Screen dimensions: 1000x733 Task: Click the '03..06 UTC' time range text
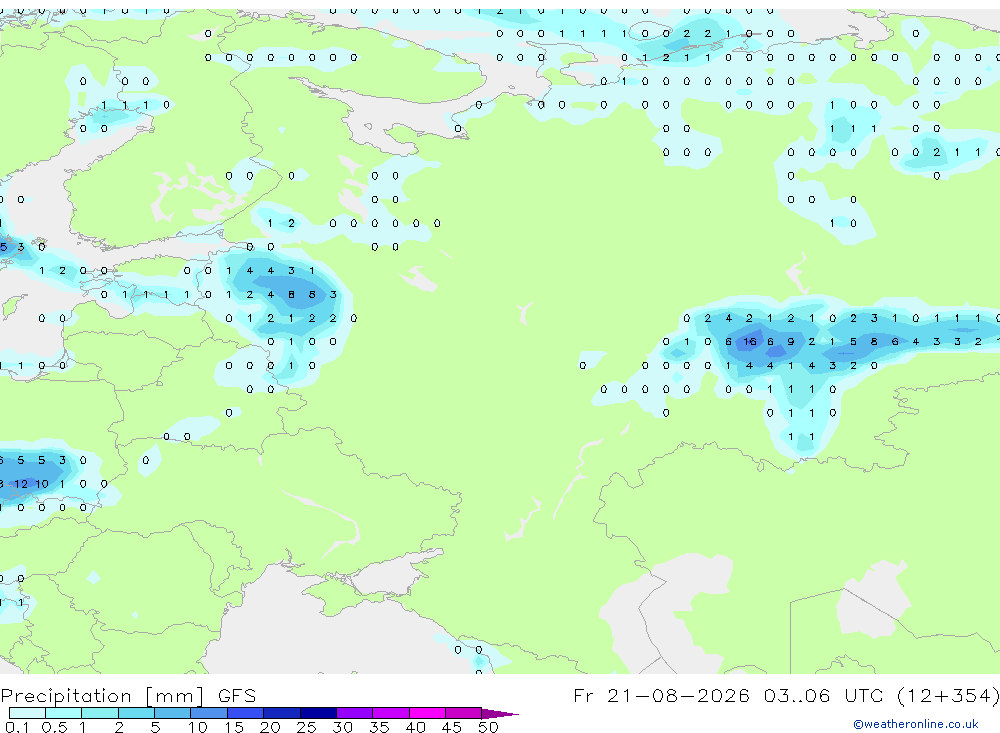[824, 695]
